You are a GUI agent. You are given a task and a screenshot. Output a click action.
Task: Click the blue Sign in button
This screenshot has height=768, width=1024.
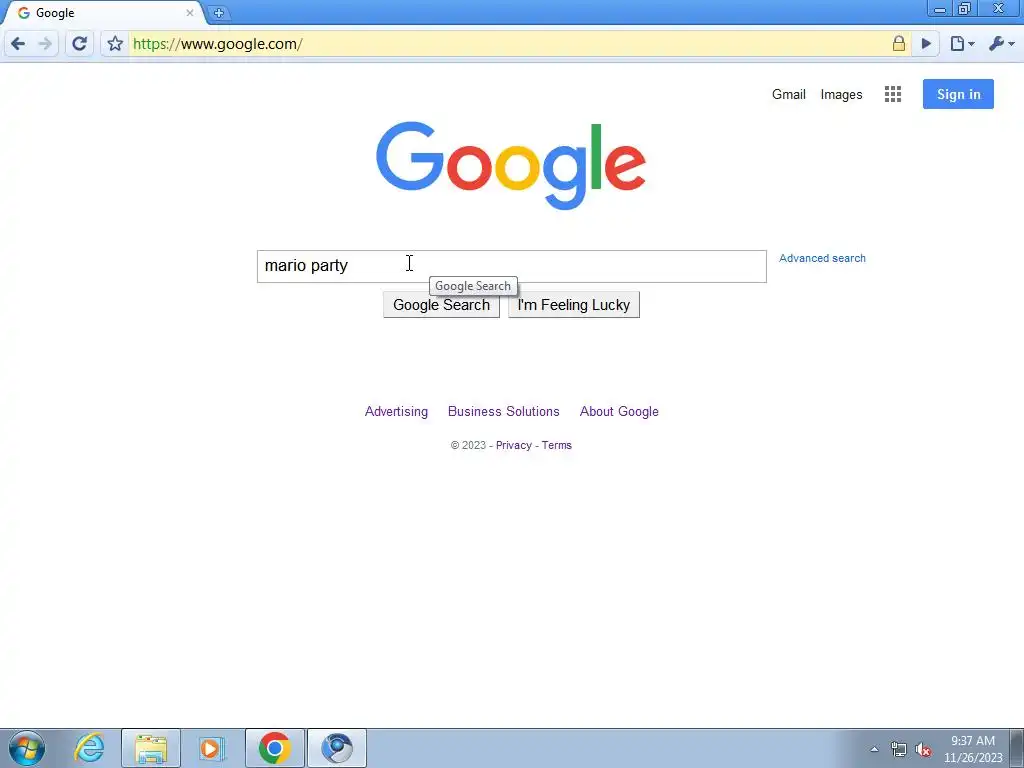958,94
